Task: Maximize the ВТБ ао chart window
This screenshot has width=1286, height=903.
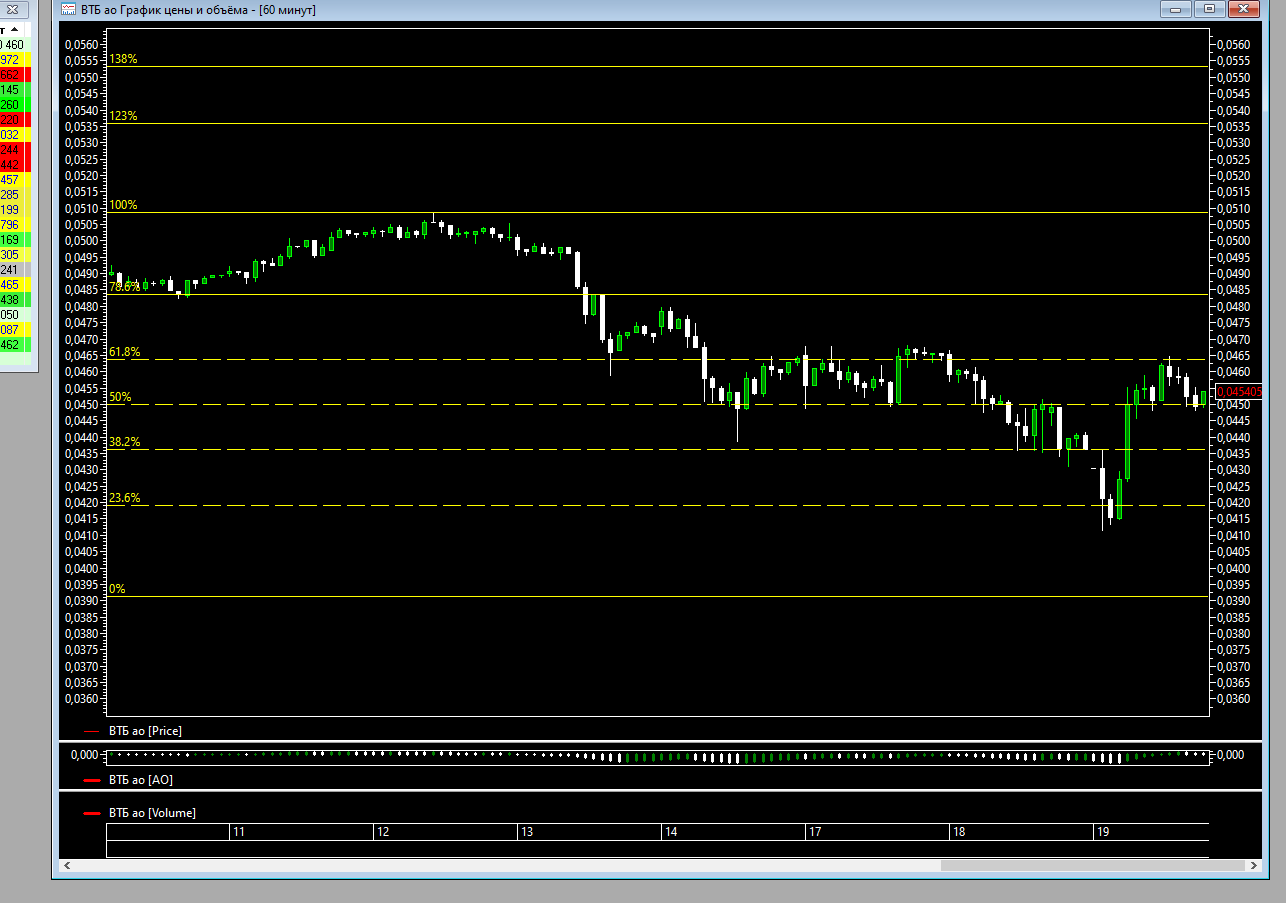Action: click(1209, 9)
